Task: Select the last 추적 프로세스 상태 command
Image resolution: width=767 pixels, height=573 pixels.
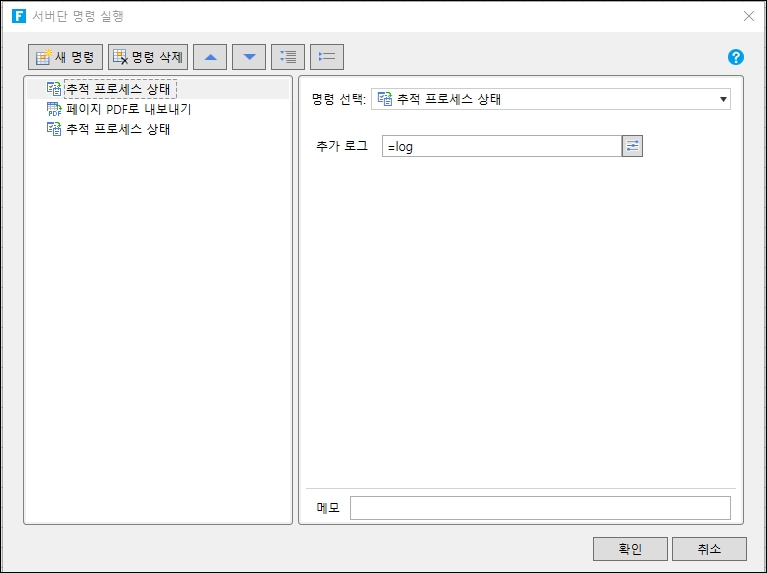Action: click(118, 129)
